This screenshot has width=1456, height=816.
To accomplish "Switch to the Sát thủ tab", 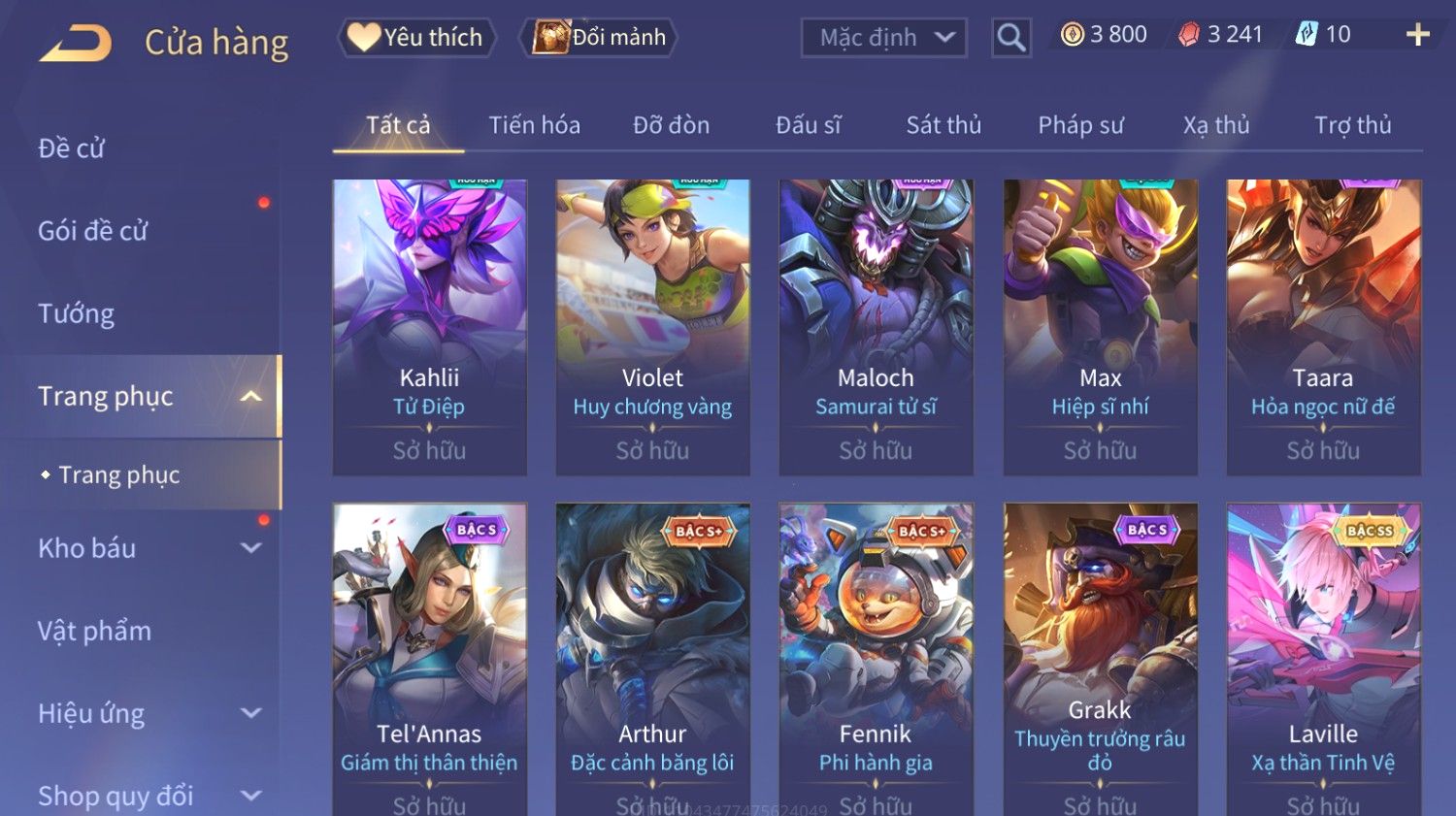I will (x=943, y=125).
